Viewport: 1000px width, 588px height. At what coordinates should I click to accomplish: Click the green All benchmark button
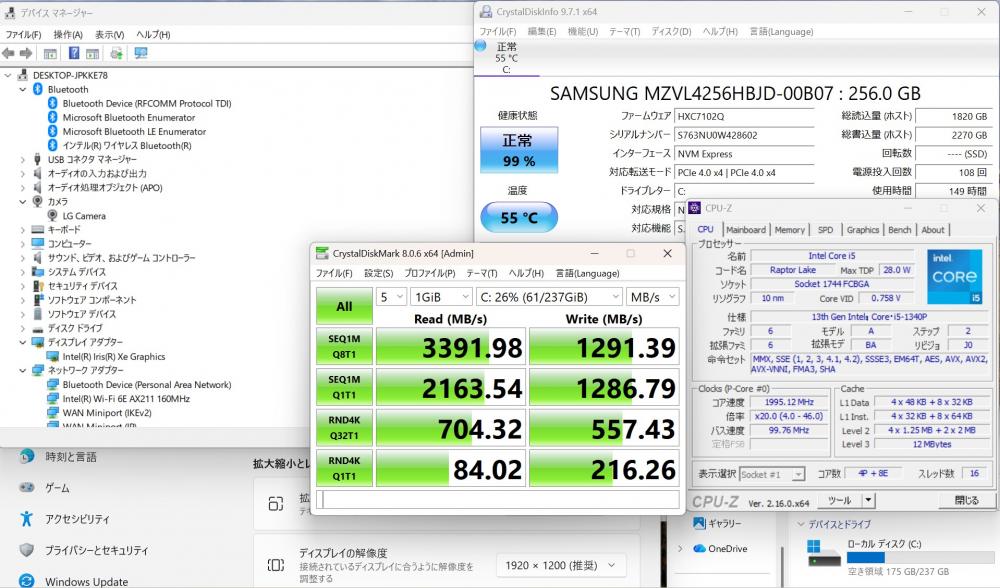coord(343,306)
